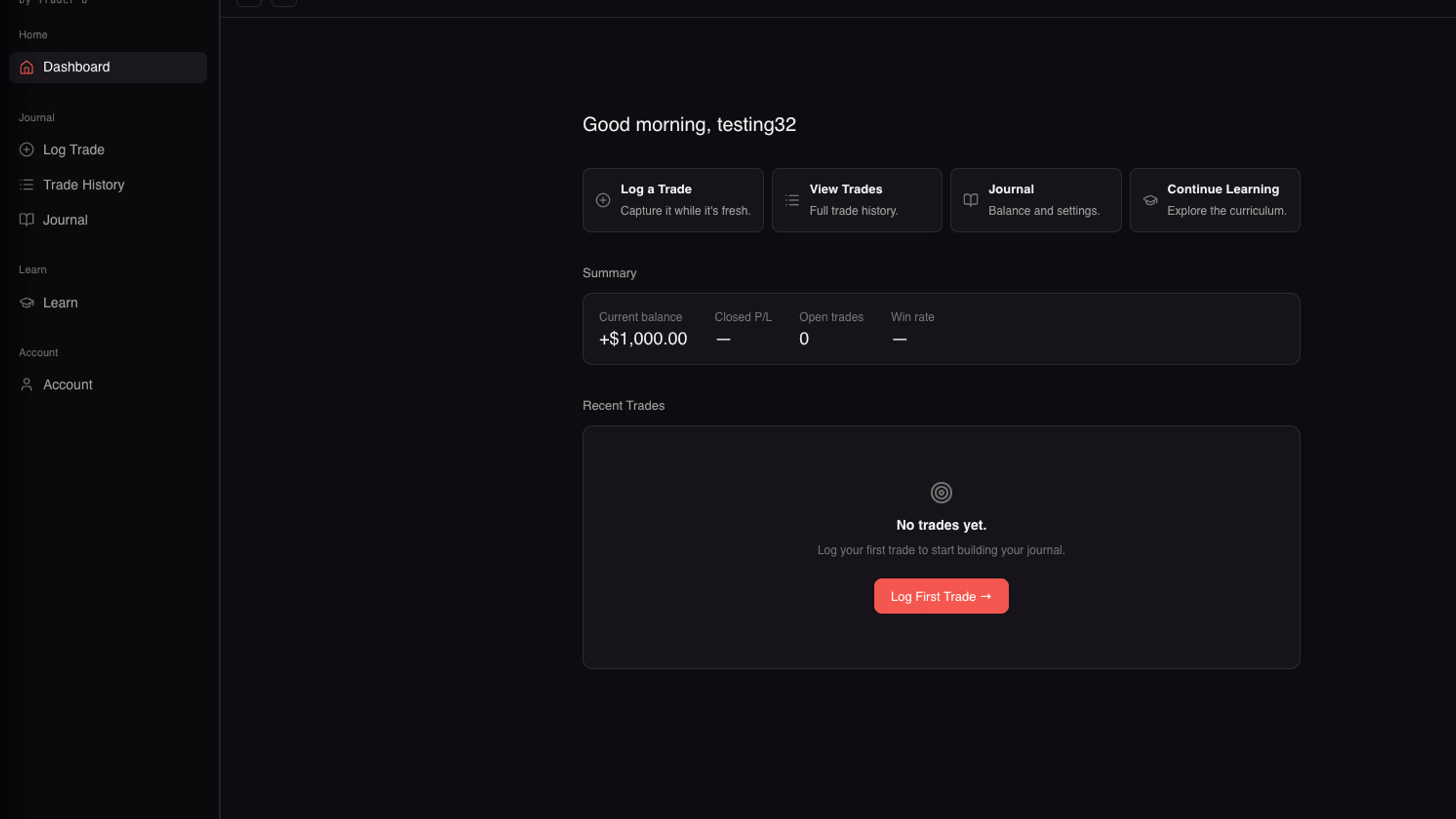1456x819 pixels.
Task: Open the Learn sidebar item
Action: coord(108,303)
